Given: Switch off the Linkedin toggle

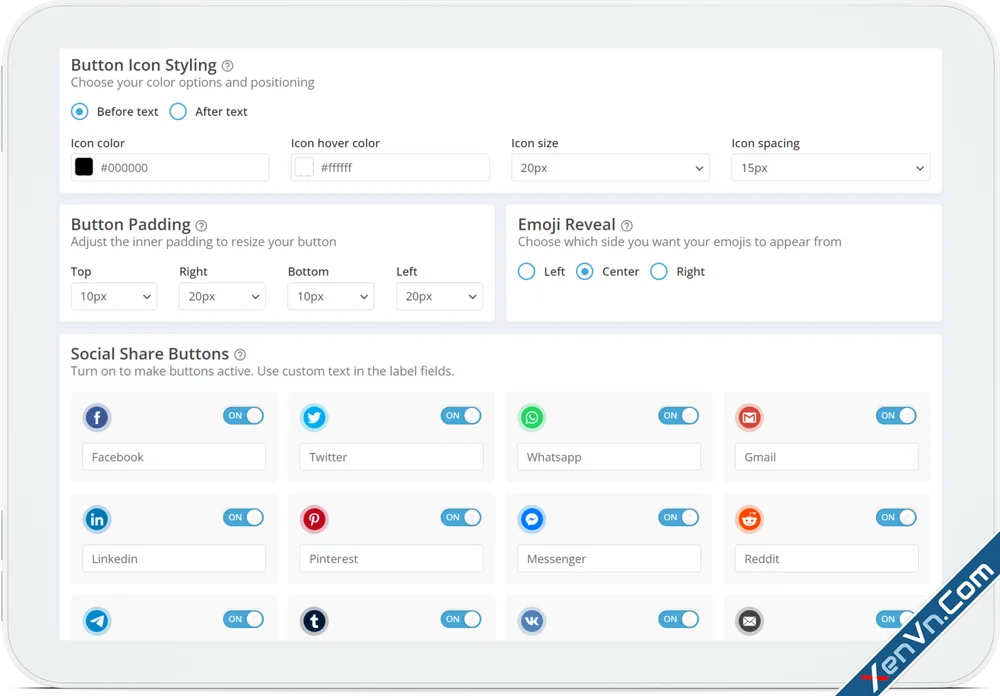Looking at the screenshot, I should 243,517.
